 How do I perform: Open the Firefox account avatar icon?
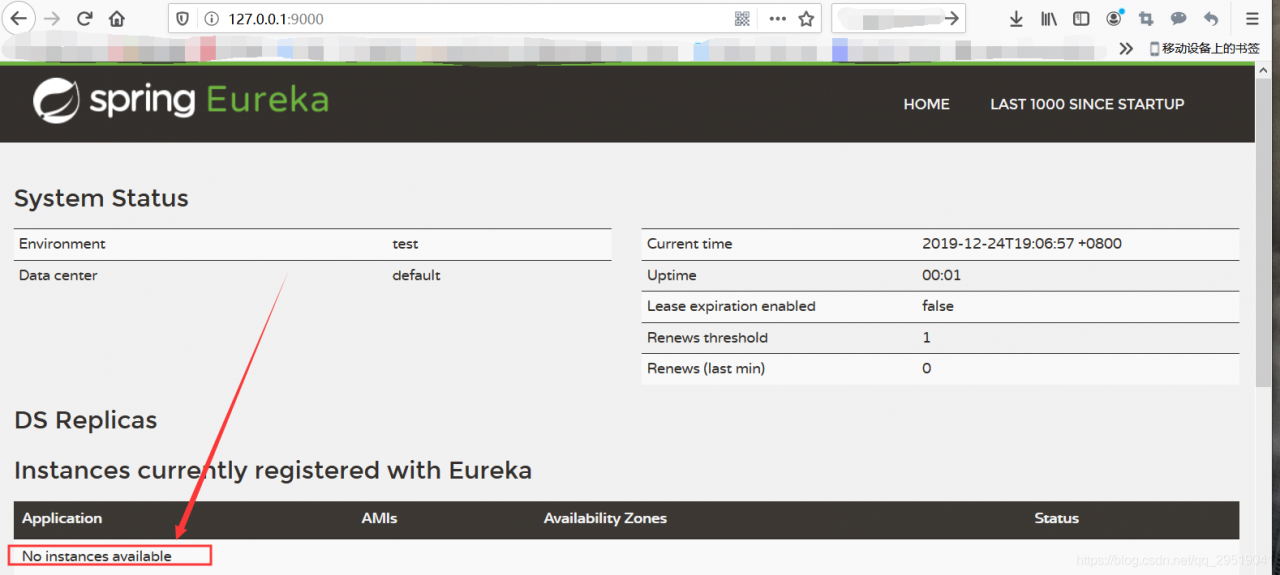(1114, 18)
